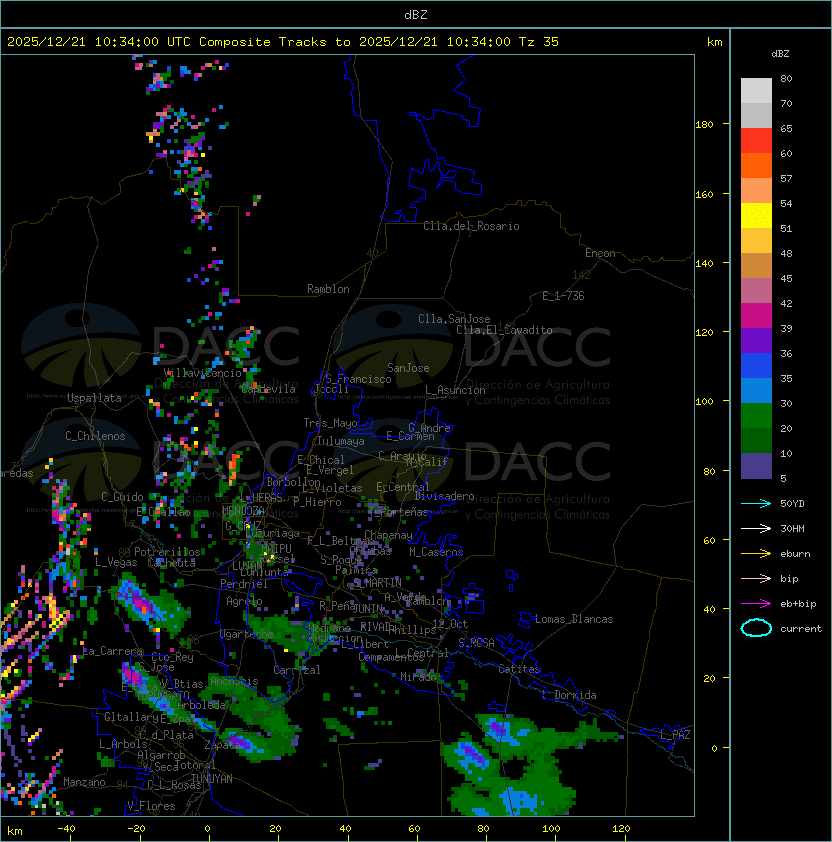
Task: Click the 'La_Carrera' map label
Action: (113, 651)
